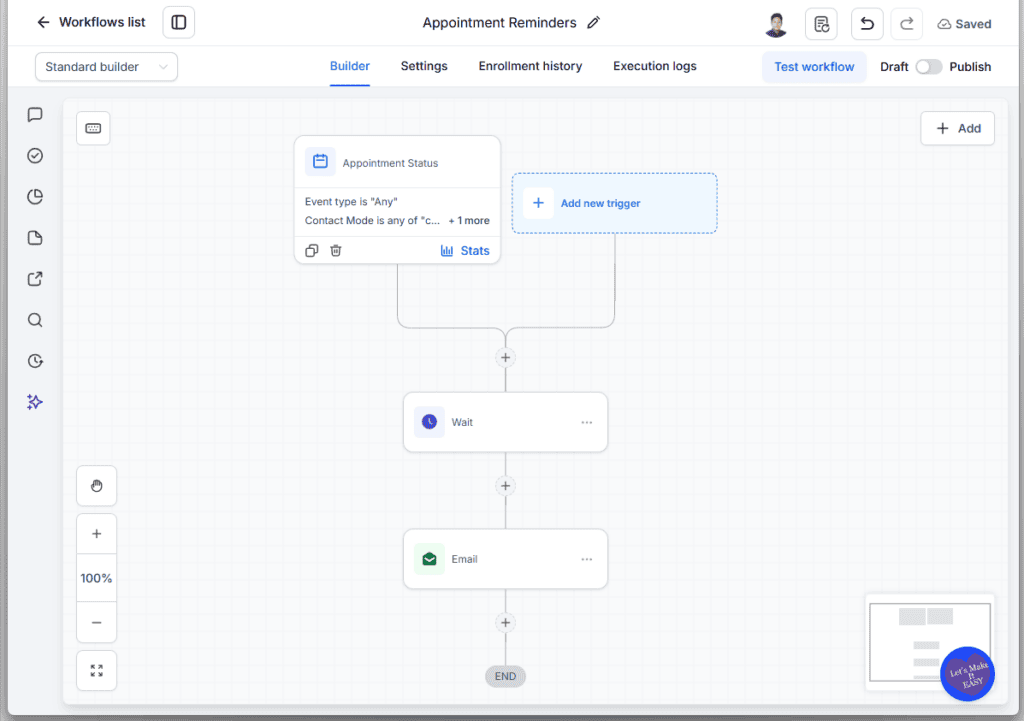Open the history clock sidebar icon

click(35, 361)
